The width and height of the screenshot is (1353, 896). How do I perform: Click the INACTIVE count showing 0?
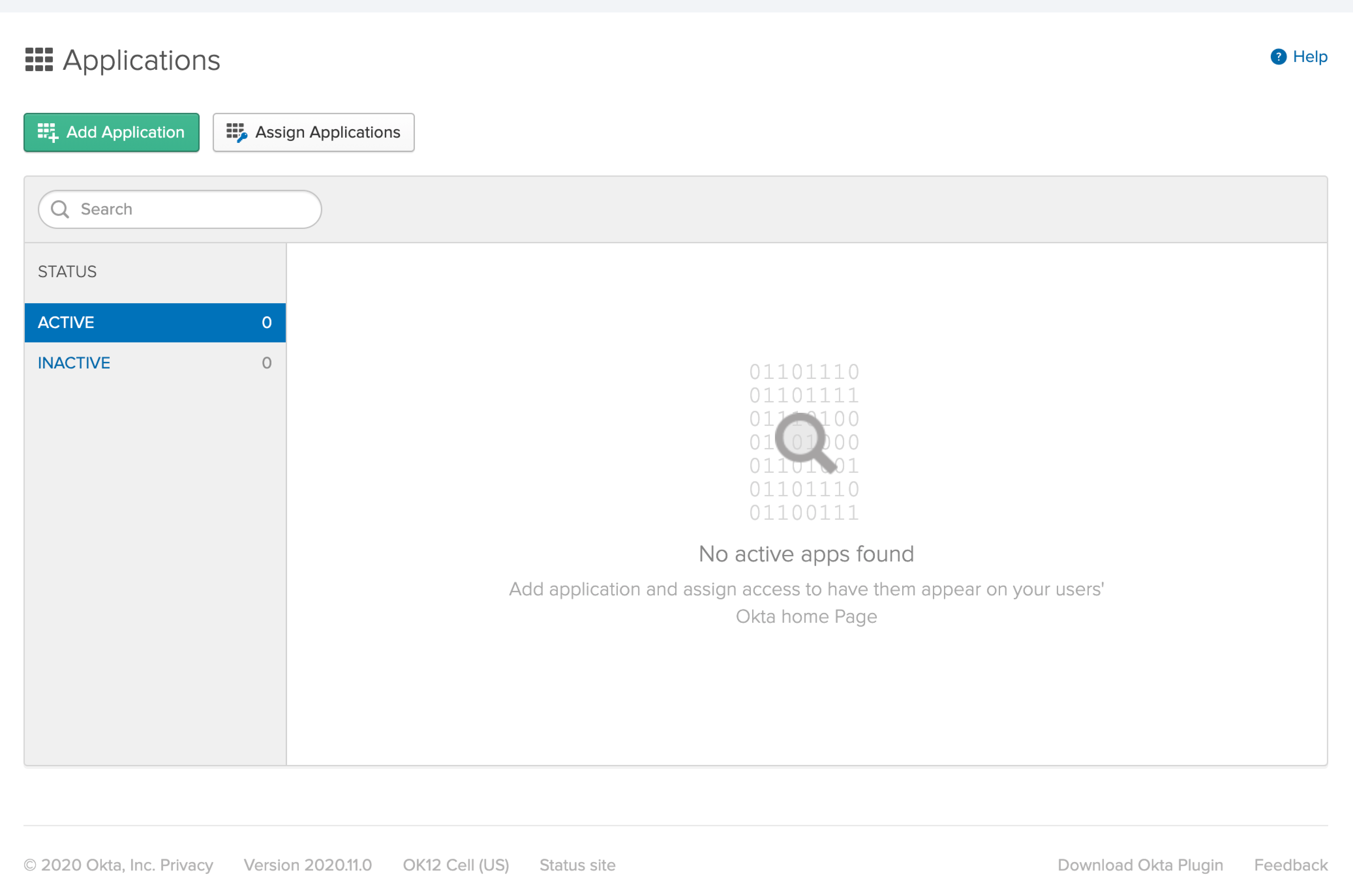tap(266, 363)
